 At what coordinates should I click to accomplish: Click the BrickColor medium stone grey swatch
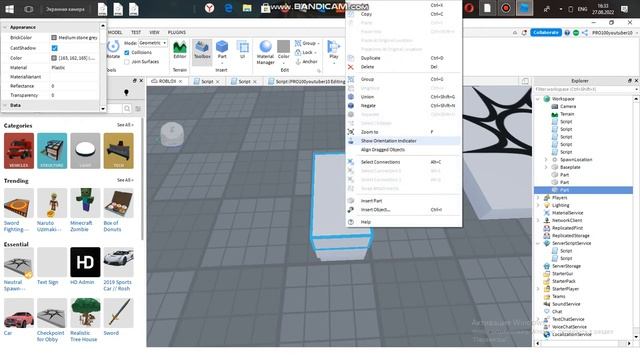point(54,38)
